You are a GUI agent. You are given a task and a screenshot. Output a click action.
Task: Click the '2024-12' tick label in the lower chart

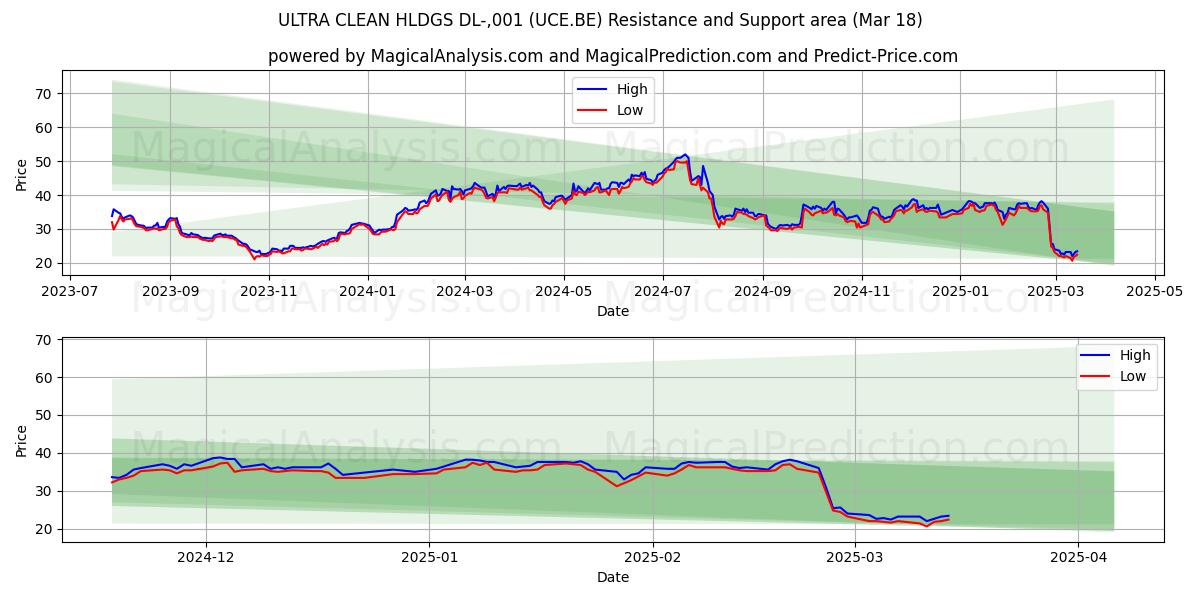click(206, 556)
